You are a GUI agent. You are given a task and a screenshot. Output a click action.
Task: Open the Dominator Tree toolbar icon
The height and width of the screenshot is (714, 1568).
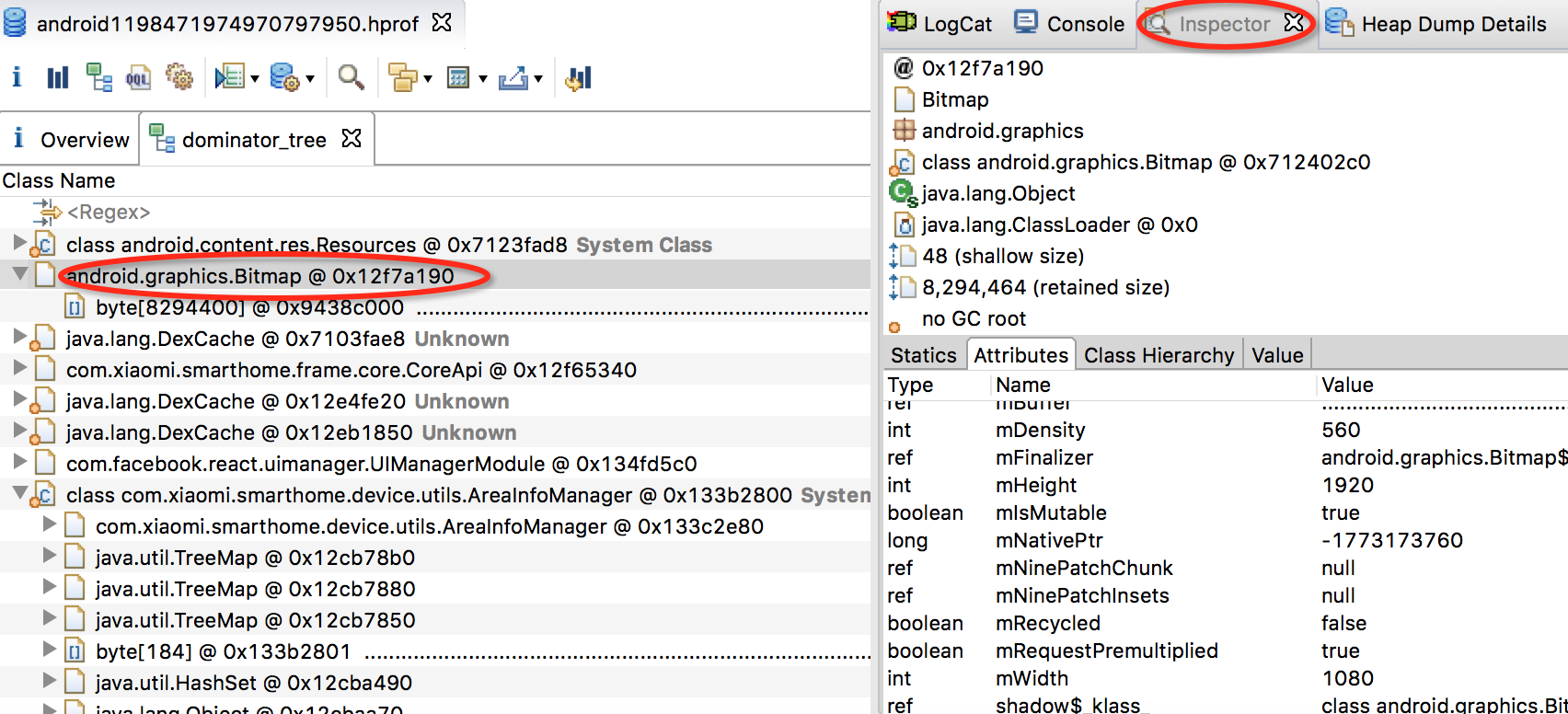click(98, 77)
